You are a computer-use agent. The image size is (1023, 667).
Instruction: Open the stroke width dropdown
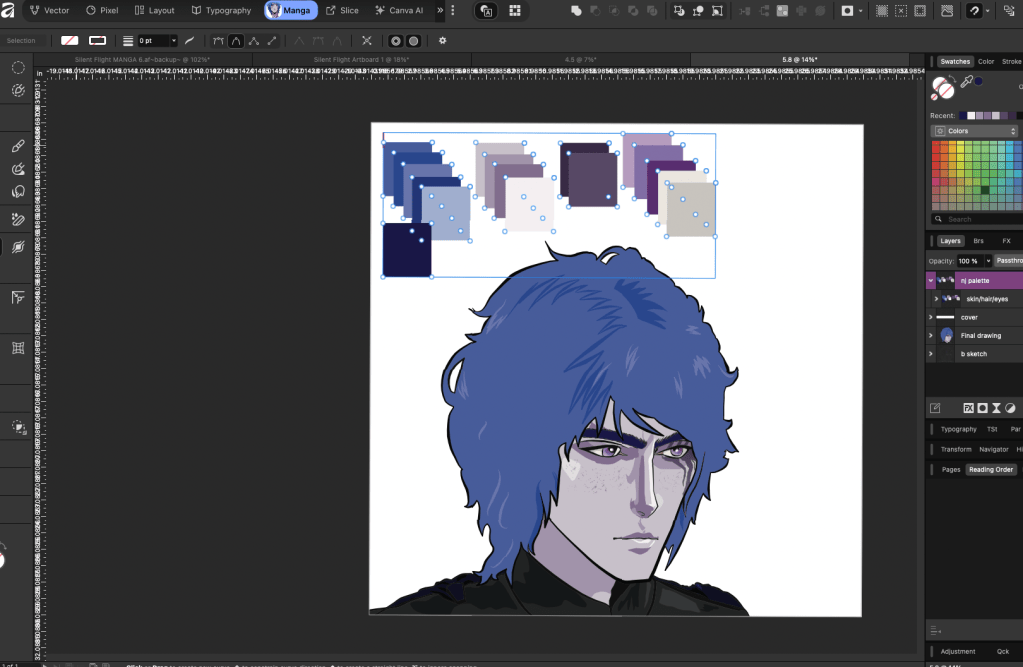173,41
